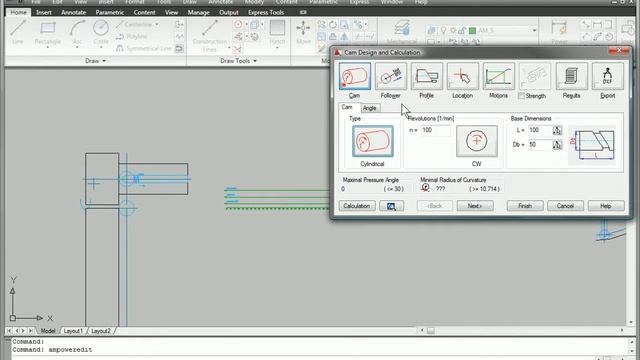This screenshot has width=640, height=360.
Task: Switch to the Cam tab in dialog
Action: pos(347,107)
